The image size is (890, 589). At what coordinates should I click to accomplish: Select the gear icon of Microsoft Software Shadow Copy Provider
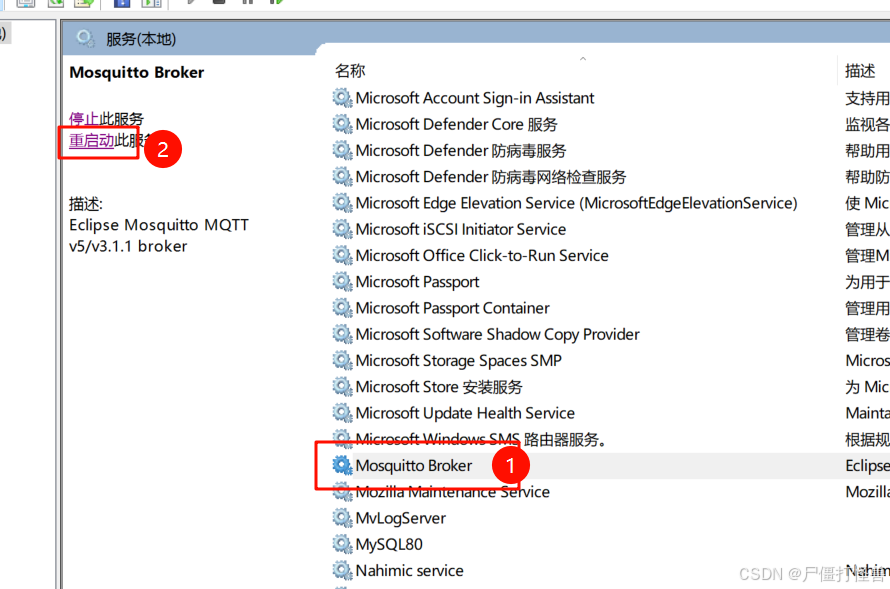pyautogui.click(x=342, y=334)
